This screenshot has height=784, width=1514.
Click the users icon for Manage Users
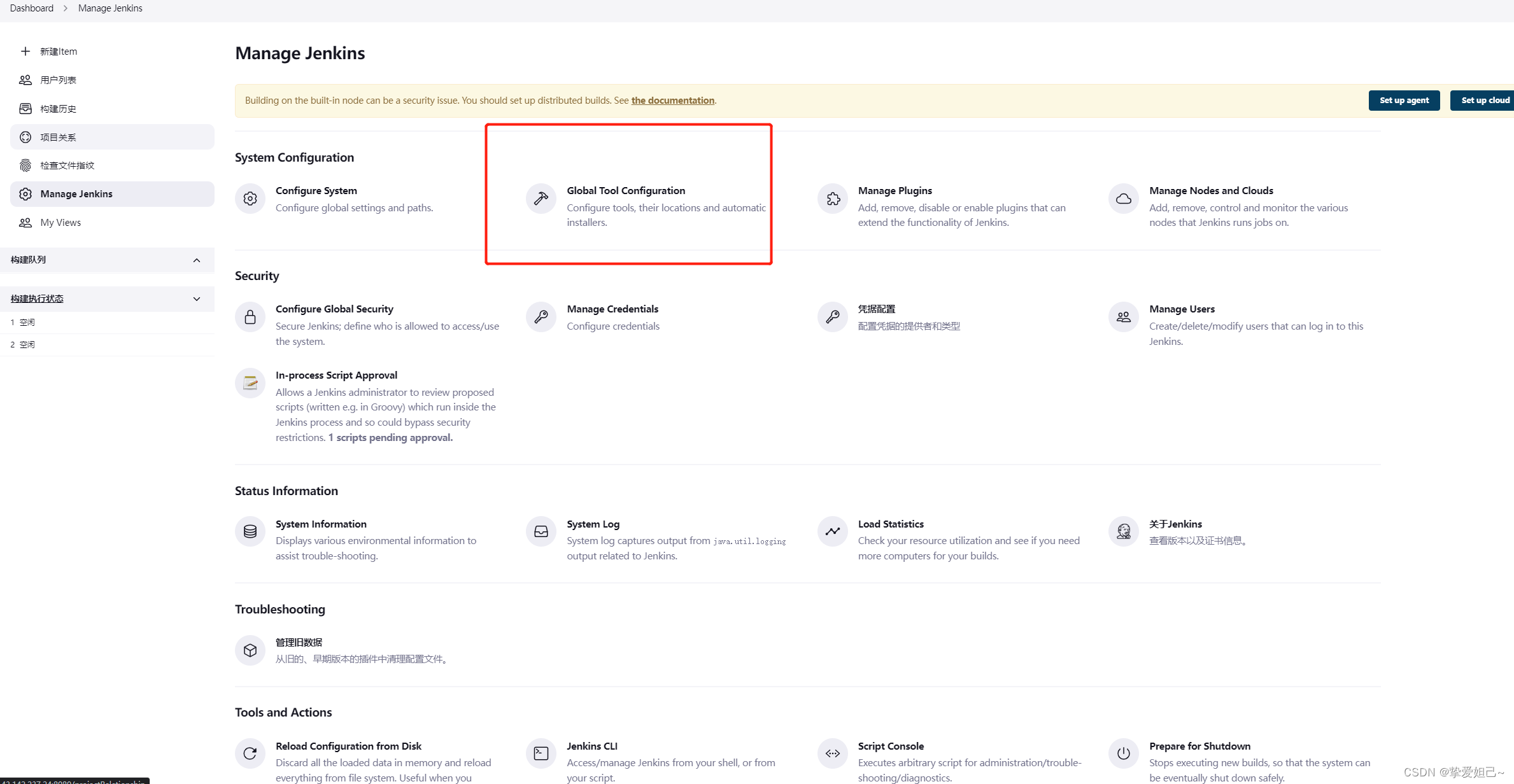[x=1124, y=317]
